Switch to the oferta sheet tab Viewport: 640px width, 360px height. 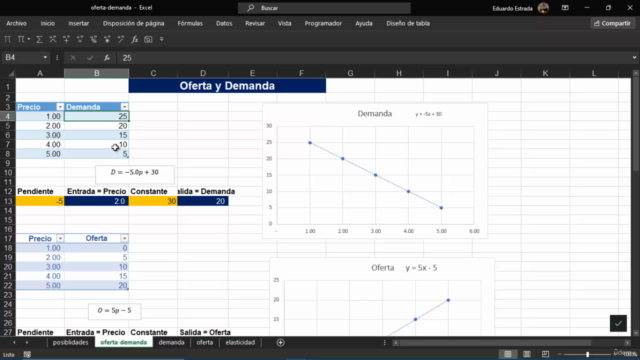(x=204, y=342)
